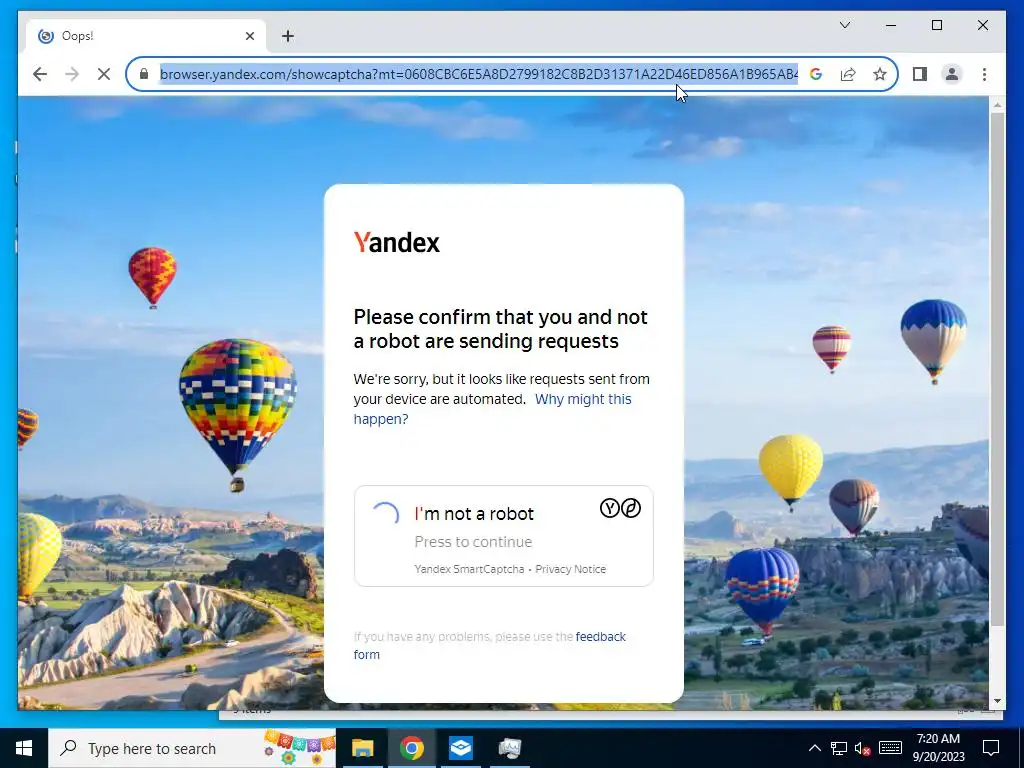View site information via the lock icon
Viewport: 1024px width, 768px height.
[144, 74]
